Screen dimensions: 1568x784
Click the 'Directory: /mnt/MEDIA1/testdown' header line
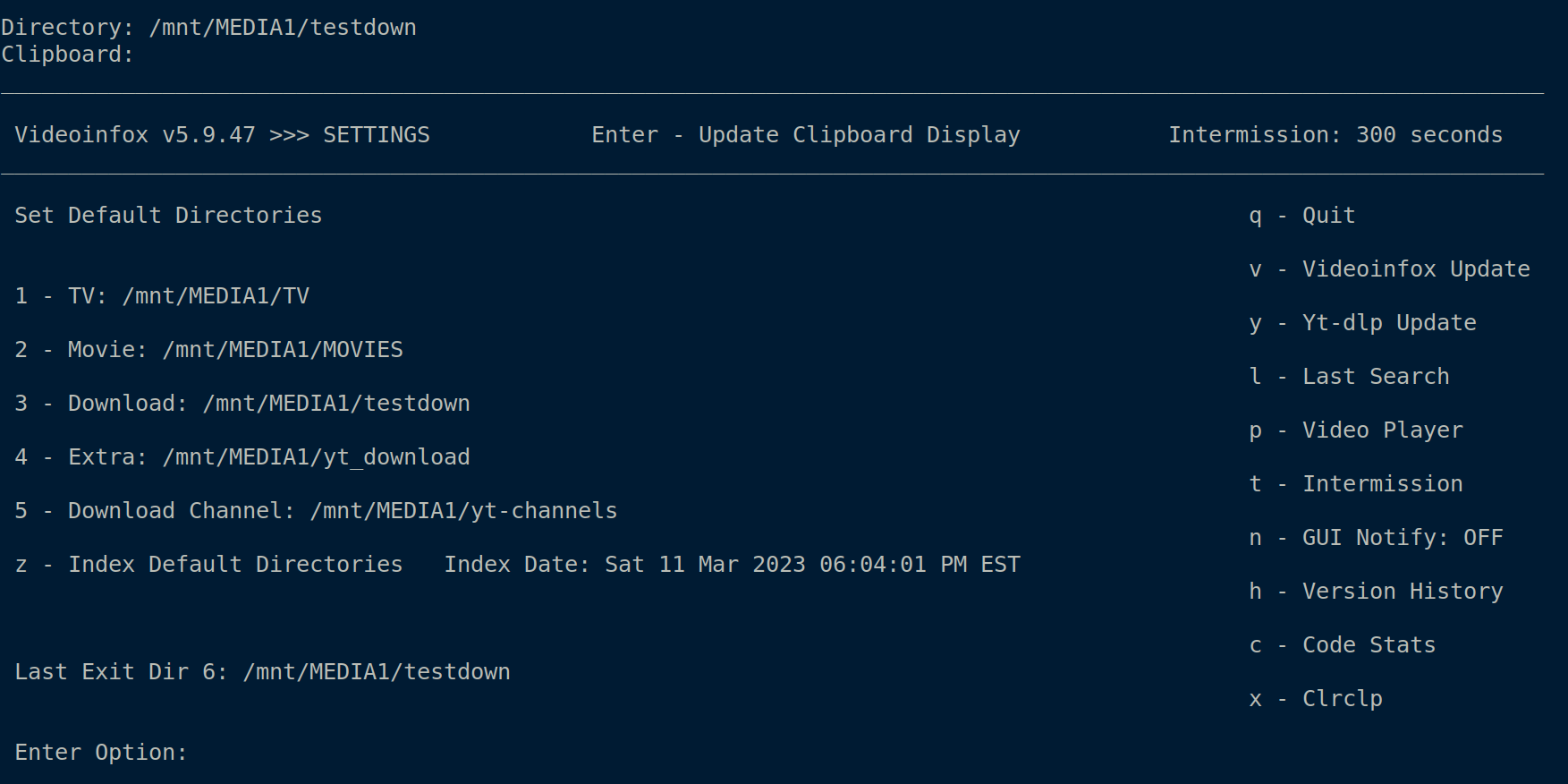[x=209, y=28]
